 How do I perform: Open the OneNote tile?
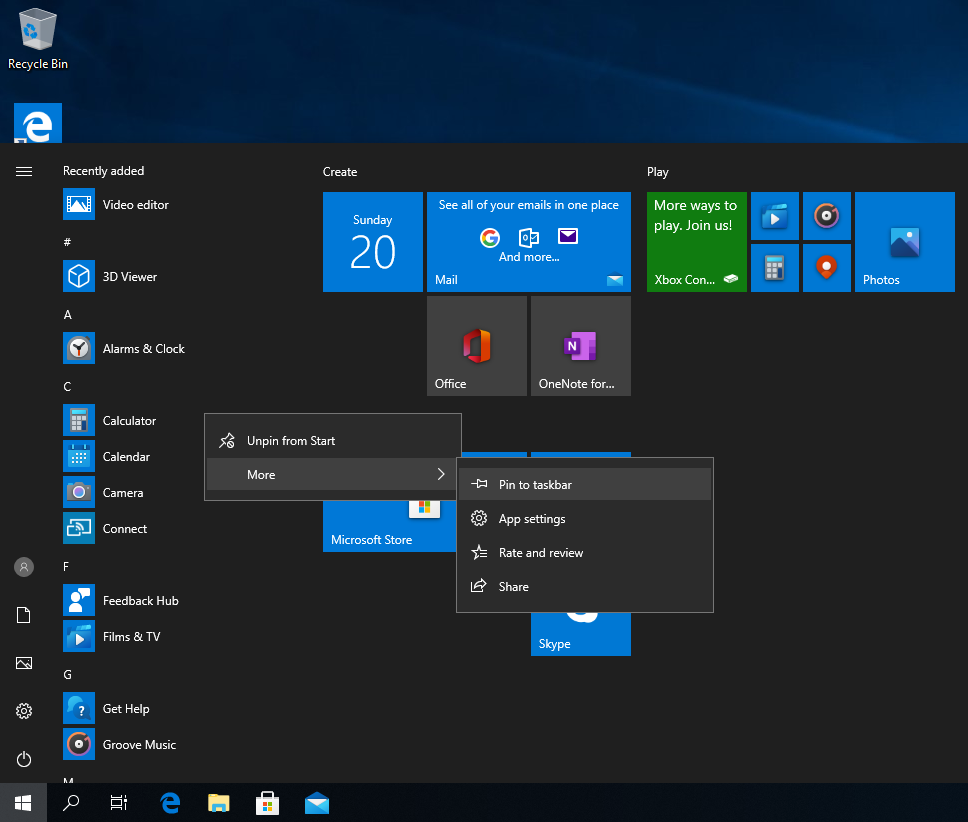point(581,346)
